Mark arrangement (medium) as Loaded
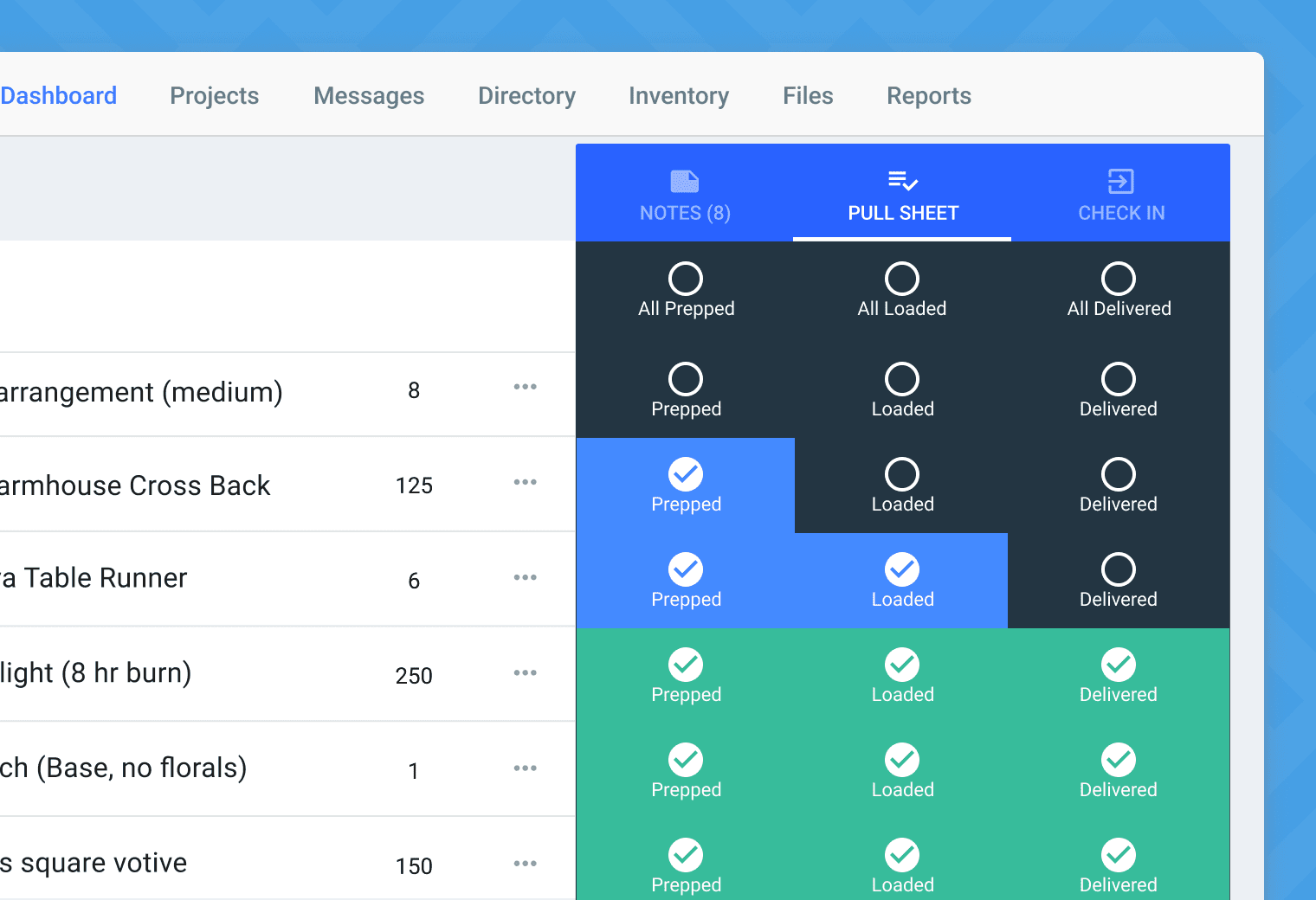The image size is (1316, 900). click(902, 379)
